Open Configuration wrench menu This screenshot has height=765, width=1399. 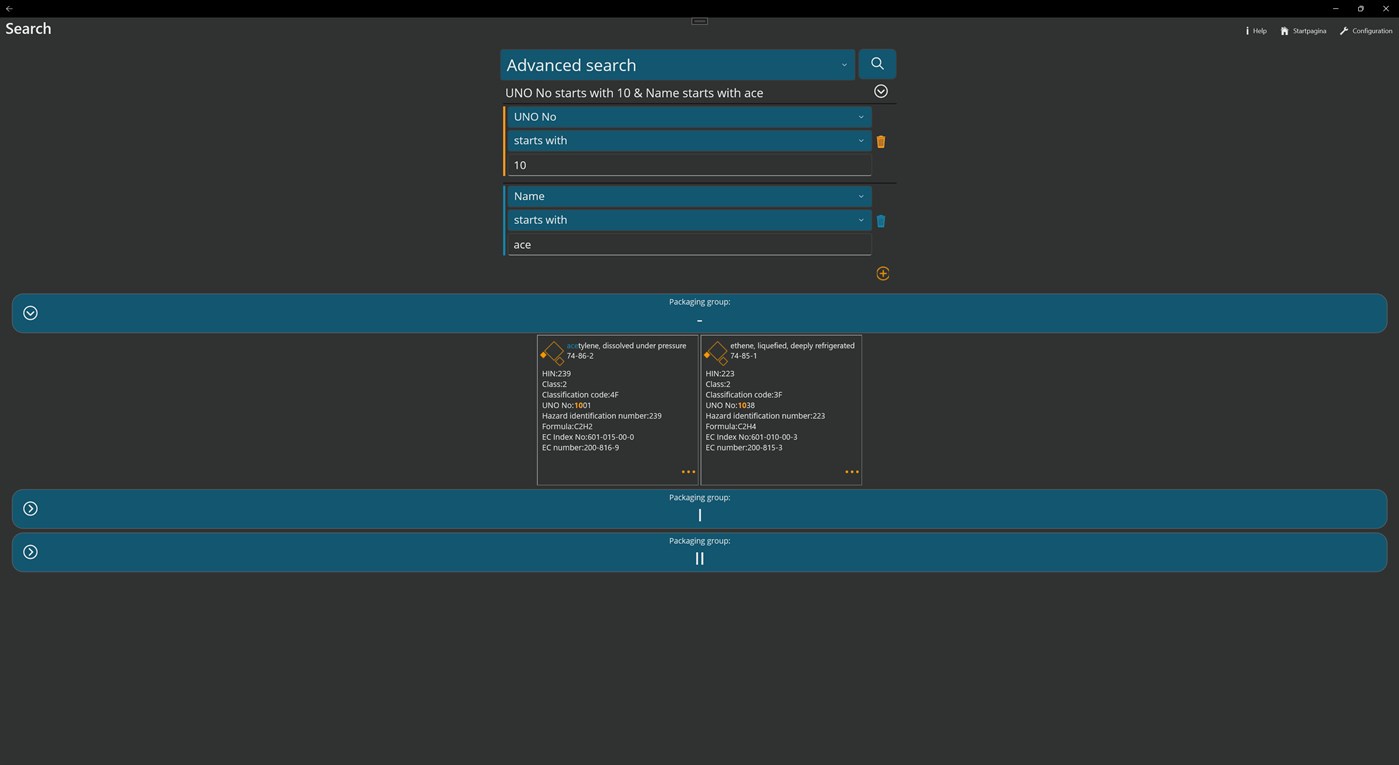pyautogui.click(x=1366, y=31)
